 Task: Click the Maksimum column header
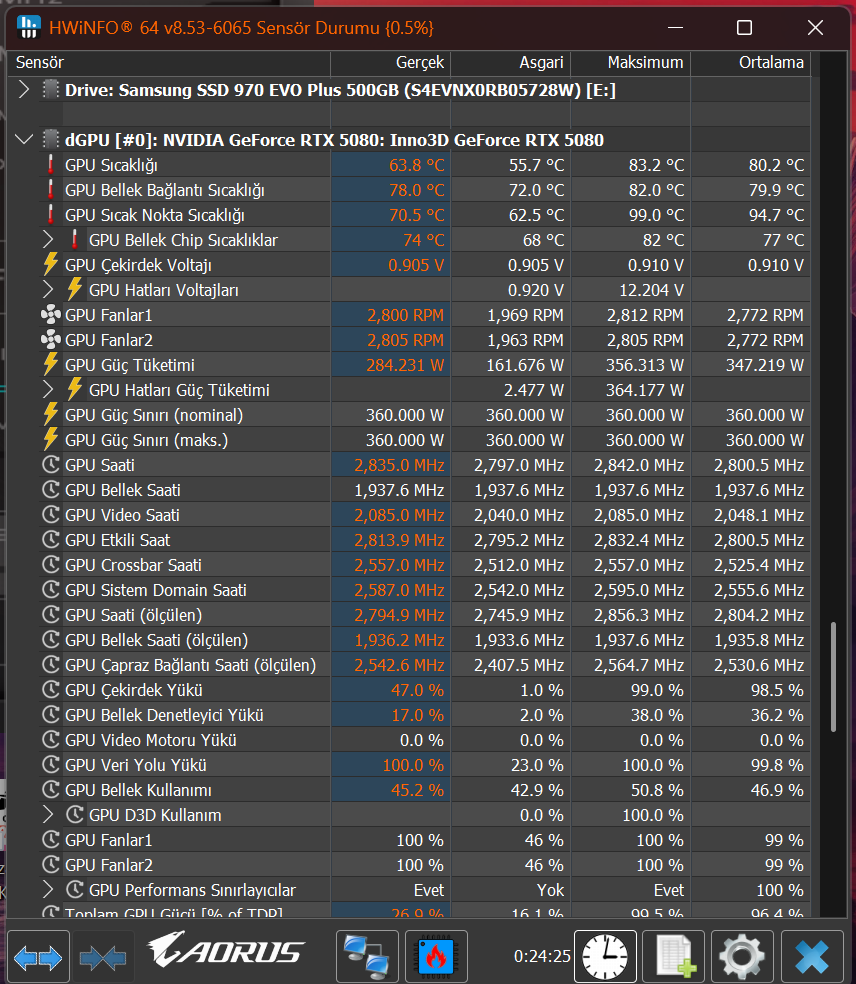point(630,63)
